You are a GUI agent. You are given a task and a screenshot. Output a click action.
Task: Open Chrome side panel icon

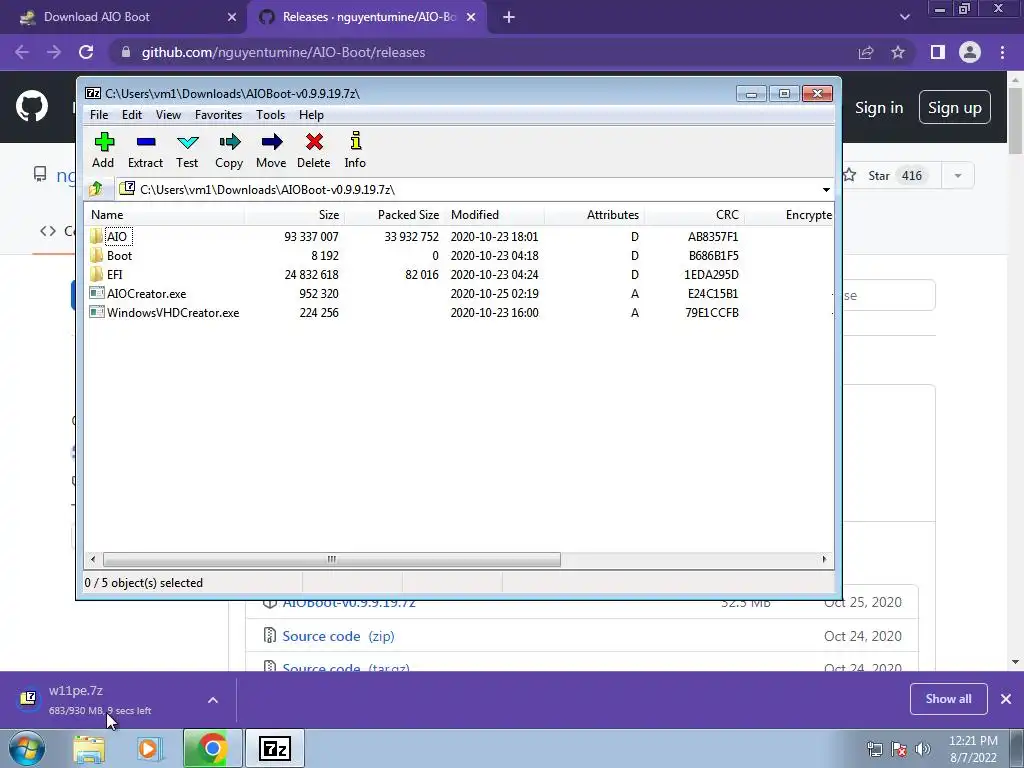(x=938, y=52)
